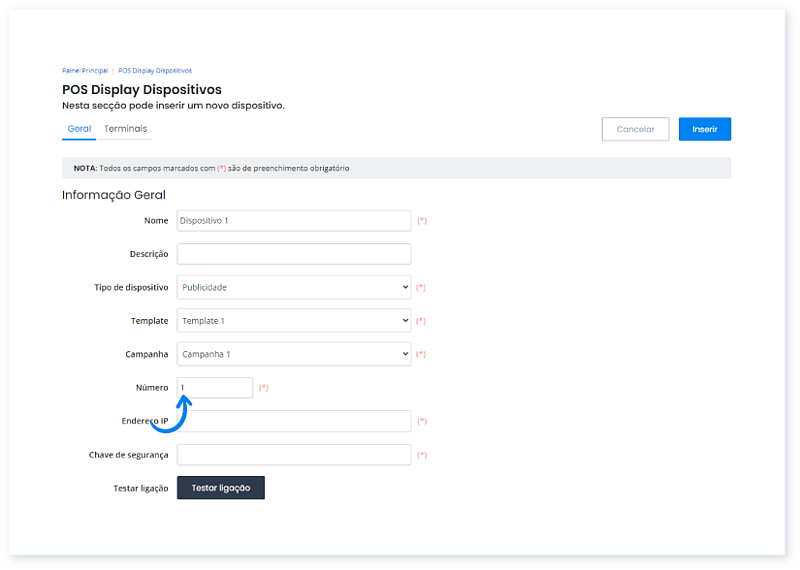This screenshot has width=800, height=570.
Task: Click the blue curved arrow annotation
Action: (172, 414)
